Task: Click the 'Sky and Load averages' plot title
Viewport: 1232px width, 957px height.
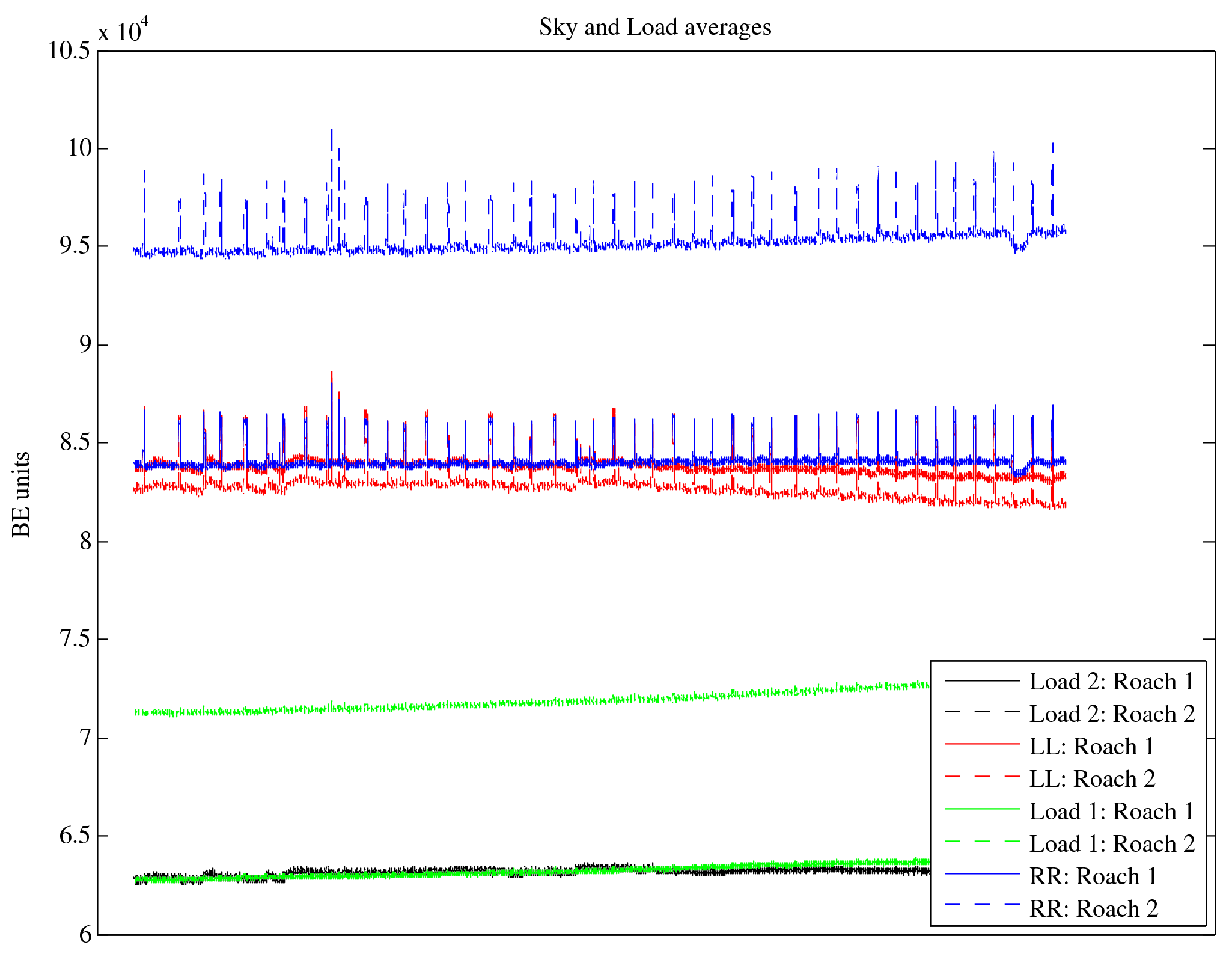Action: pyautogui.click(x=655, y=28)
